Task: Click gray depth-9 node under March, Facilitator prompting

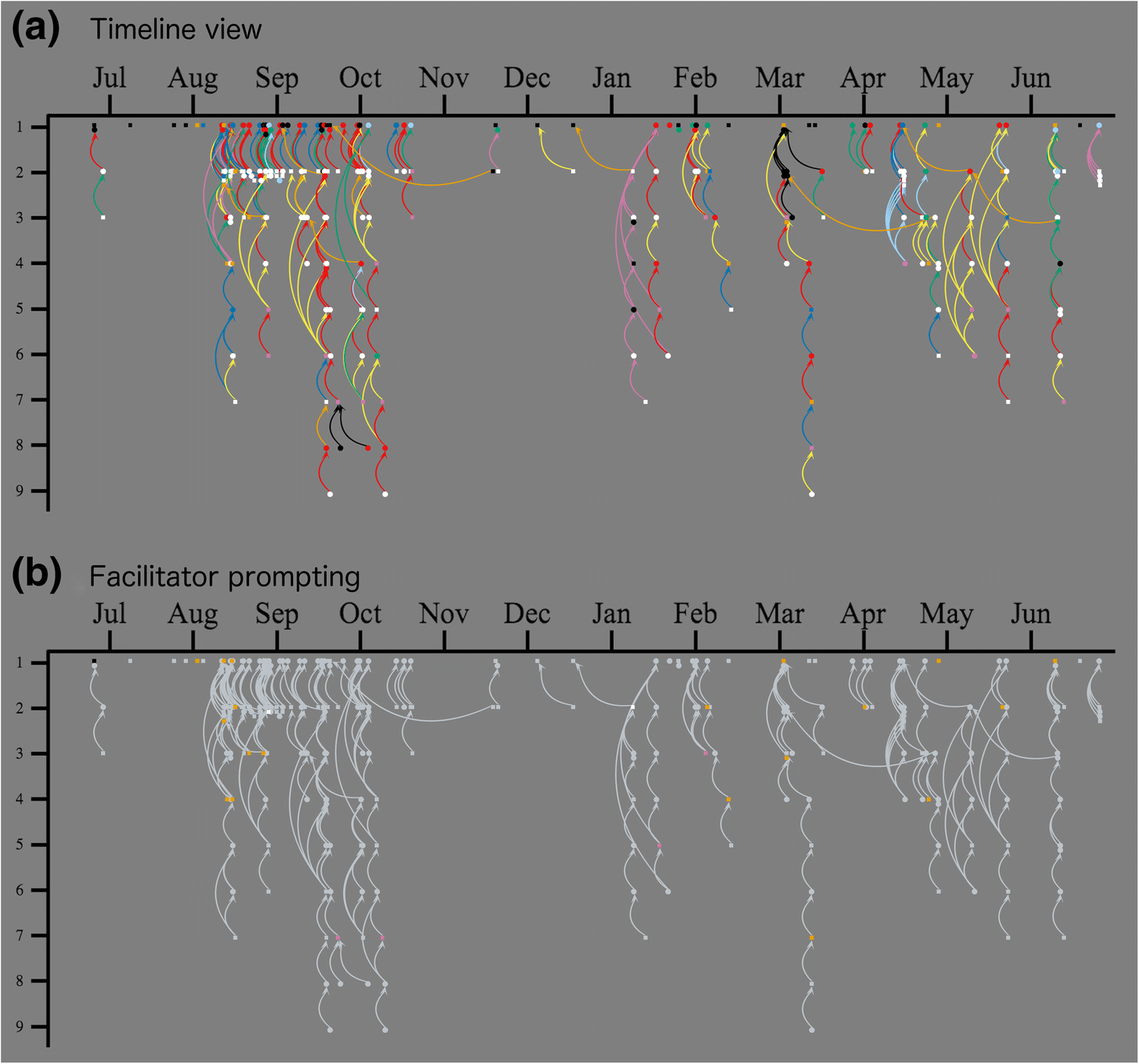Action: tap(812, 1029)
